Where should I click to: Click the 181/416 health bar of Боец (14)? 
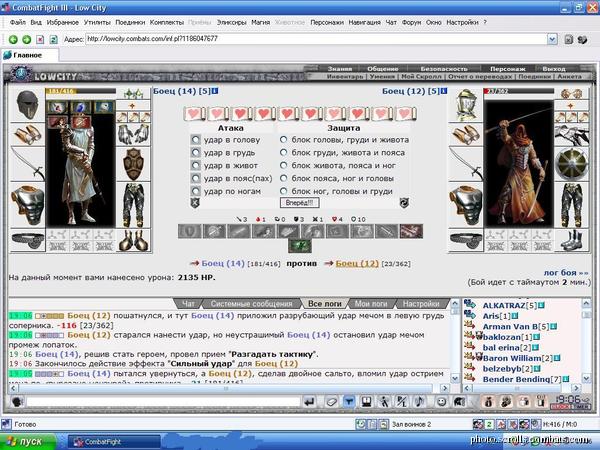tap(80, 91)
